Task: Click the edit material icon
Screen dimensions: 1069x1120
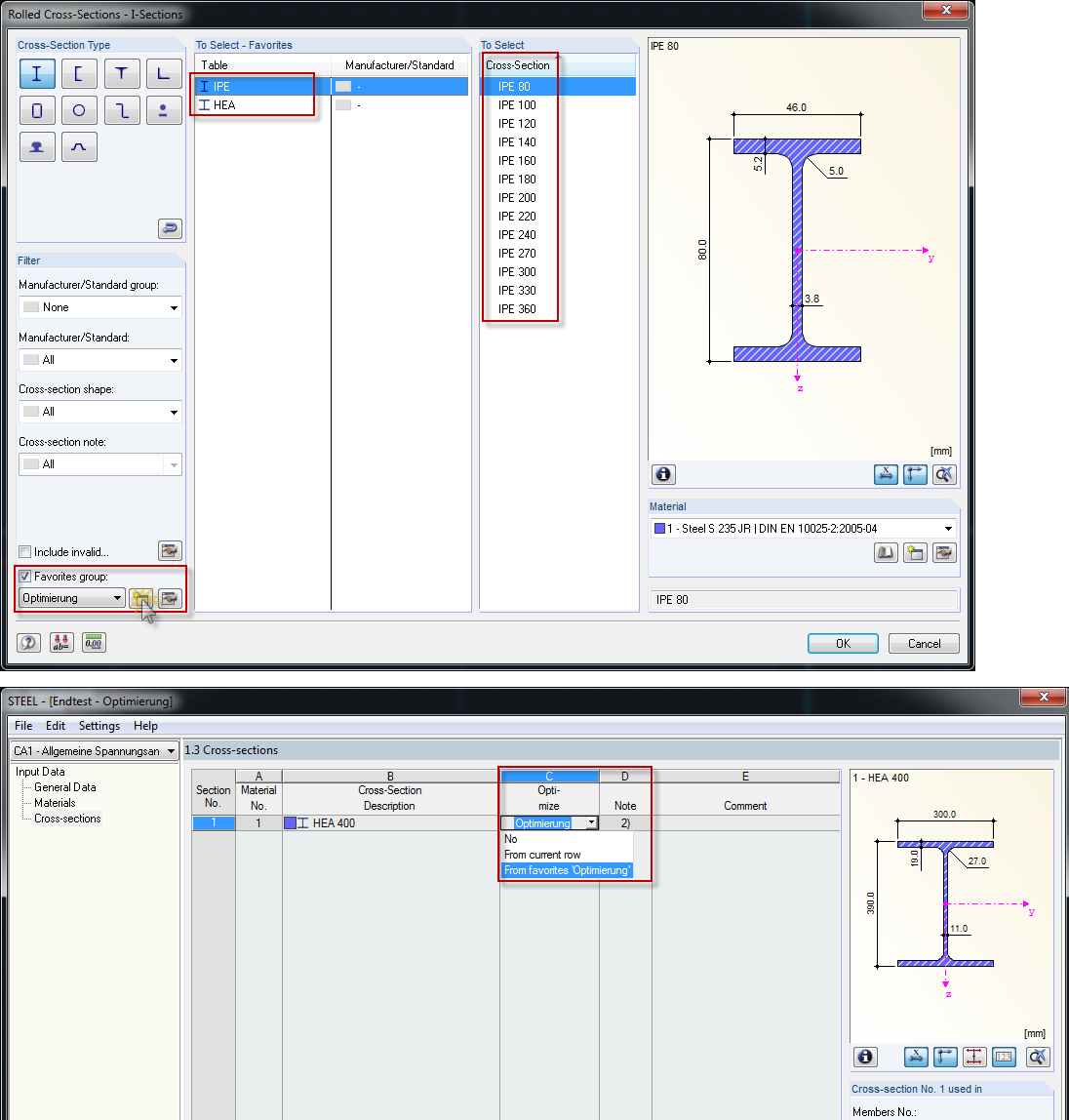Action: click(945, 553)
